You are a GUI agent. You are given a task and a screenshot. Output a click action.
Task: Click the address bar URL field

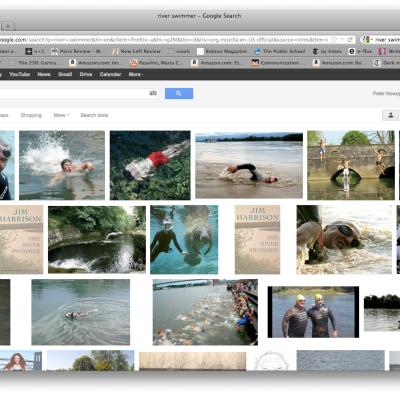click(163, 40)
